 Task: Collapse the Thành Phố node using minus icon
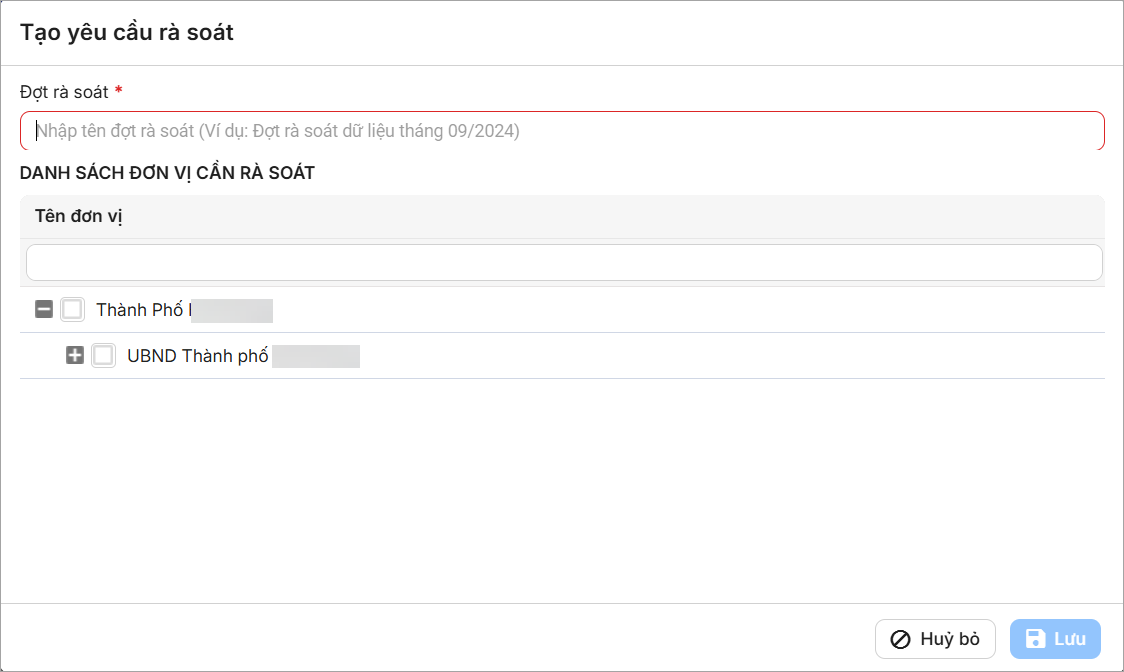(x=44, y=309)
